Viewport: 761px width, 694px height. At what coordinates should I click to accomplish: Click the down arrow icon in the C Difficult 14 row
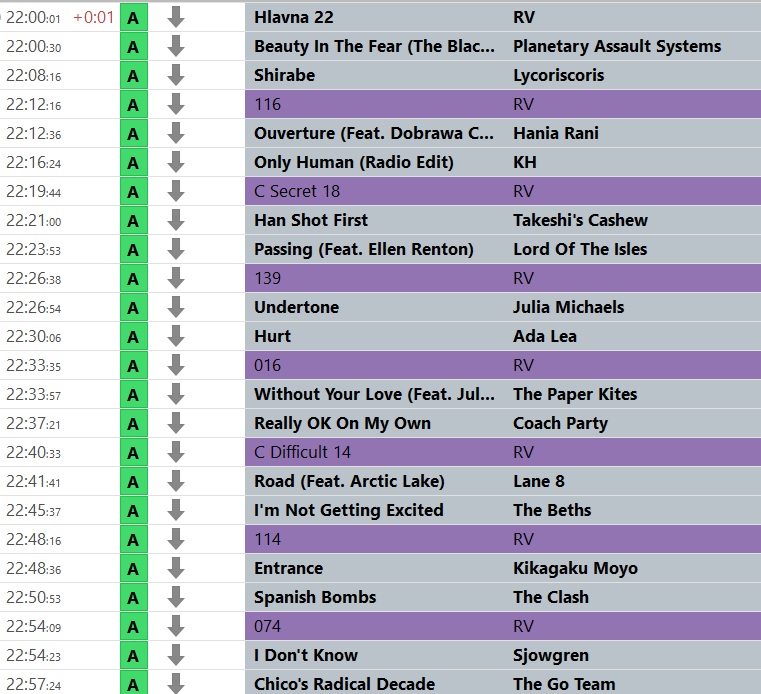[176, 452]
